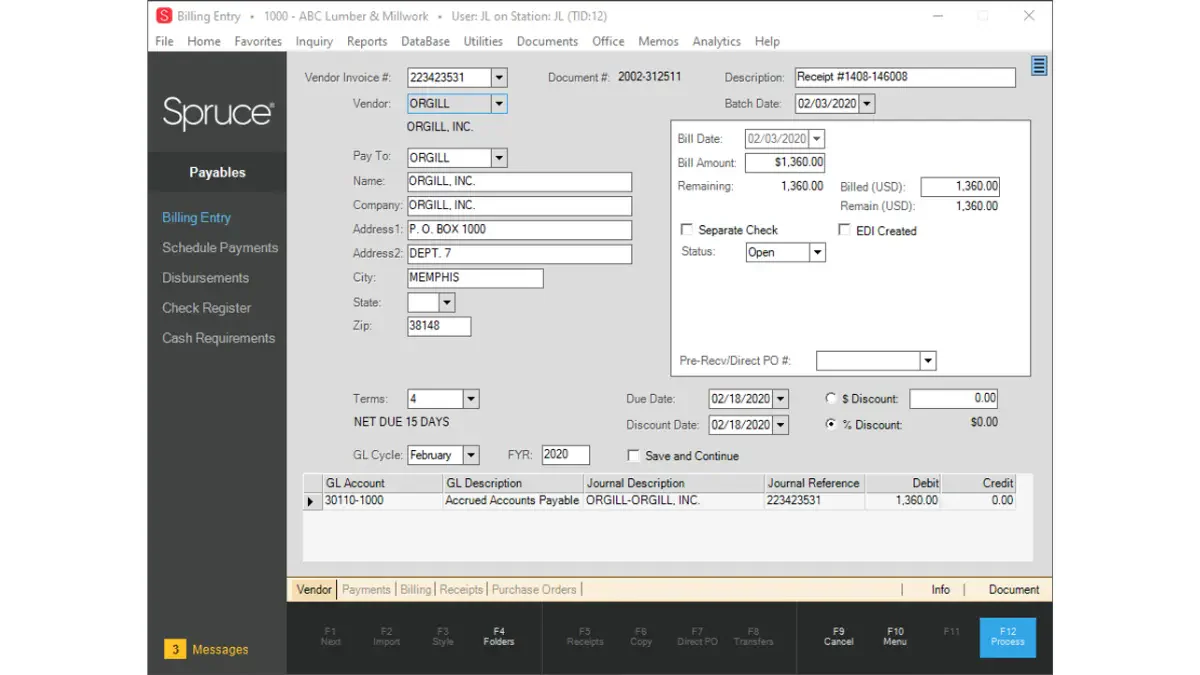Toggle the EDI Created checkbox
1200x675 pixels.
click(845, 230)
